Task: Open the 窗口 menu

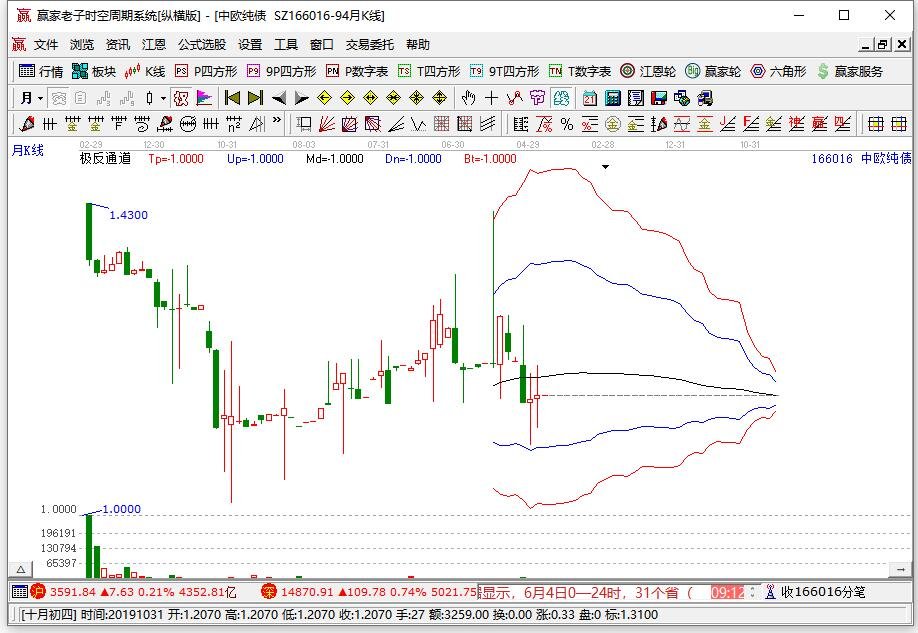Action: tap(321, 45)
